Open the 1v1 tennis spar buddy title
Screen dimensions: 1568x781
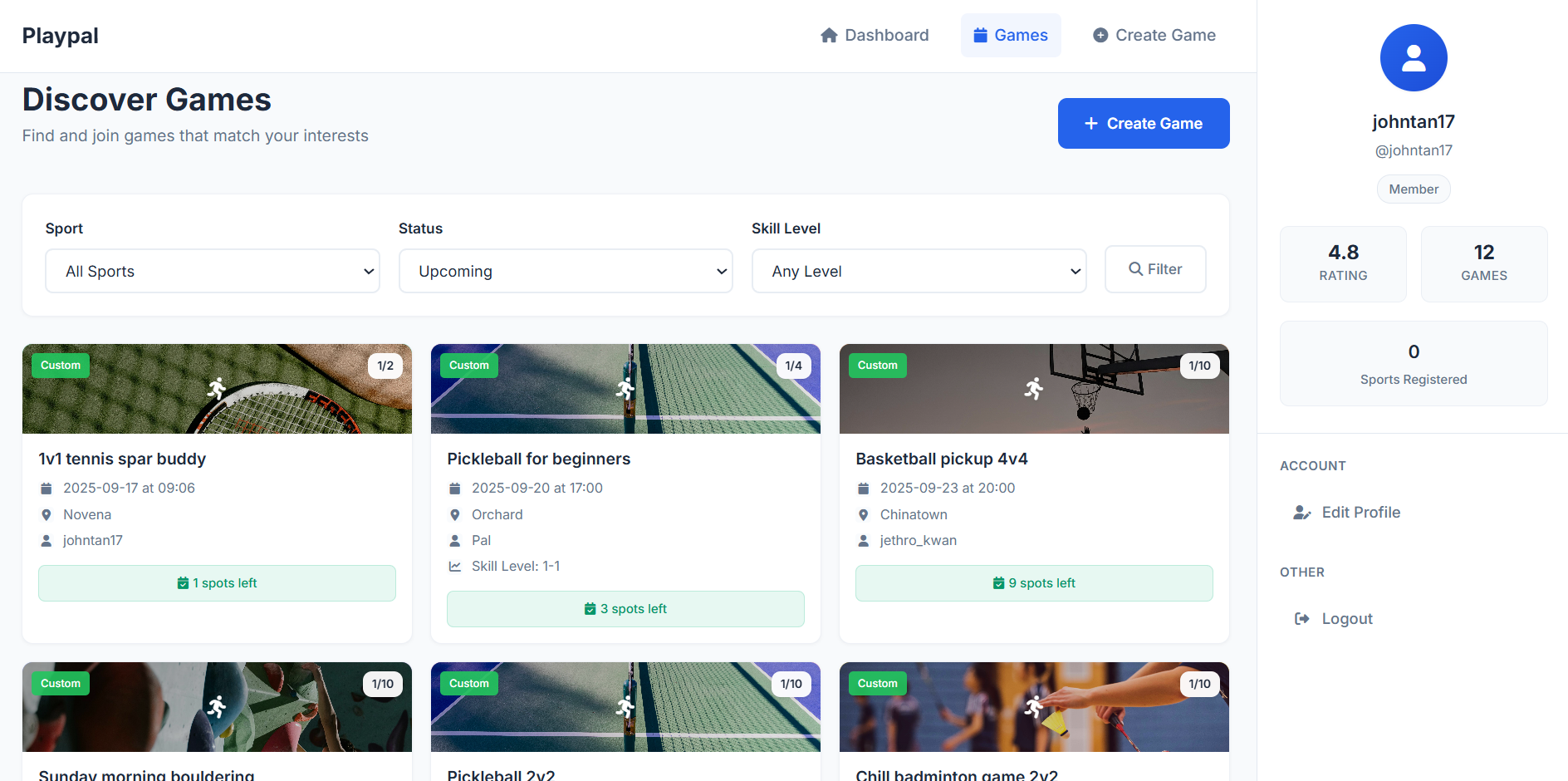point(122,459)
